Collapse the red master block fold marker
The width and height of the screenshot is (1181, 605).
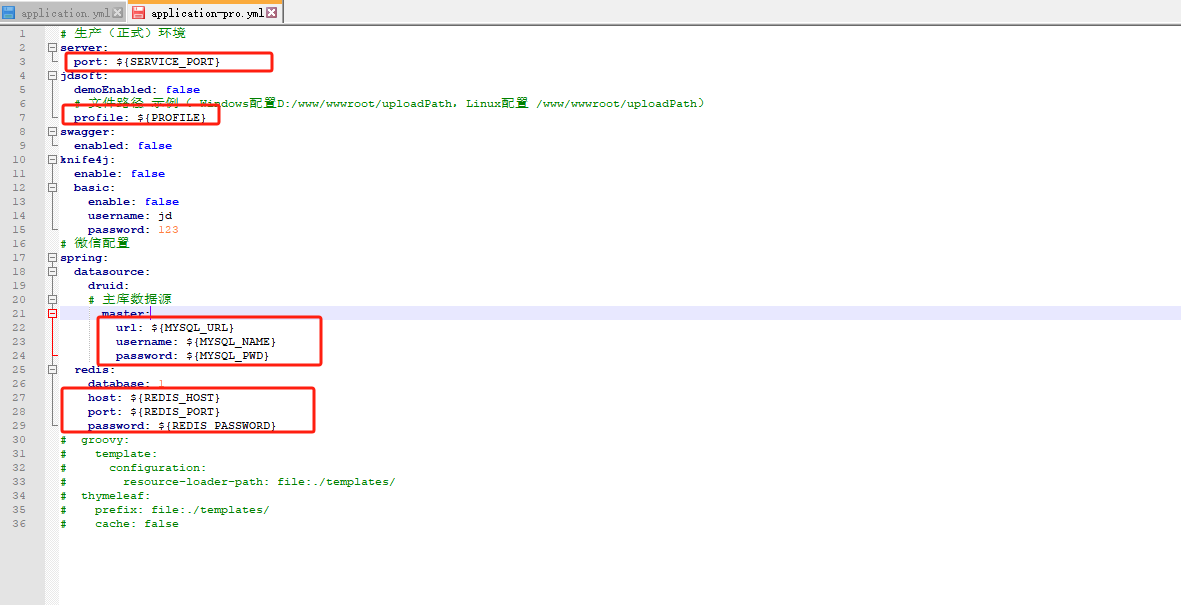pyautogui.click(x=52, y=314)
